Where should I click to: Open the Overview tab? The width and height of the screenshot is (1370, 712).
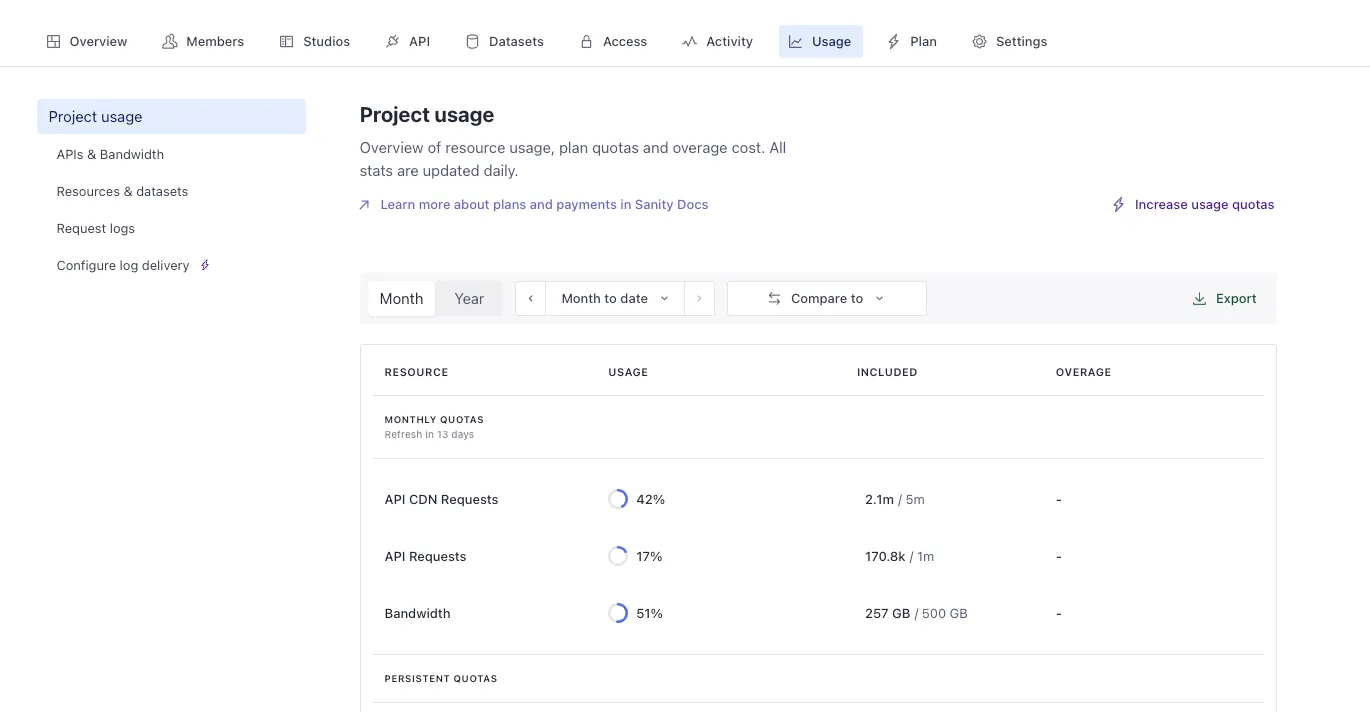(87, 42)
